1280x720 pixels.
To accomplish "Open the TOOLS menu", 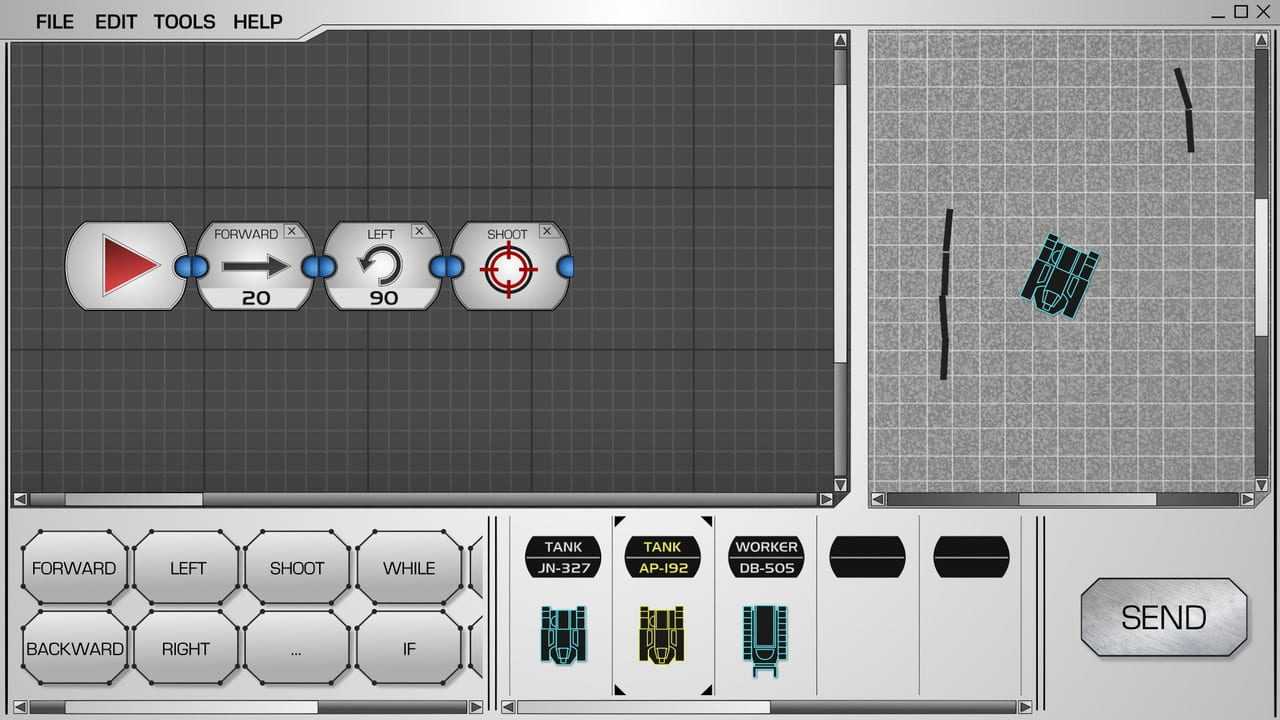I will (x=184, y=21).
